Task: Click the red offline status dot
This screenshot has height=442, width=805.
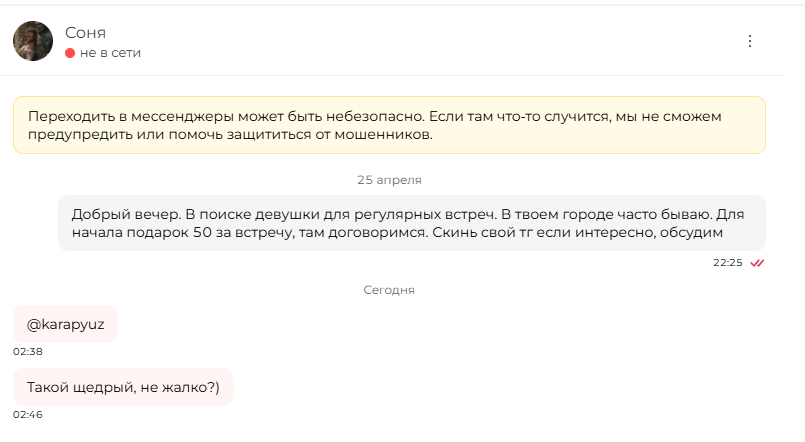Action: pyautogui.click(x=70, y=53)
